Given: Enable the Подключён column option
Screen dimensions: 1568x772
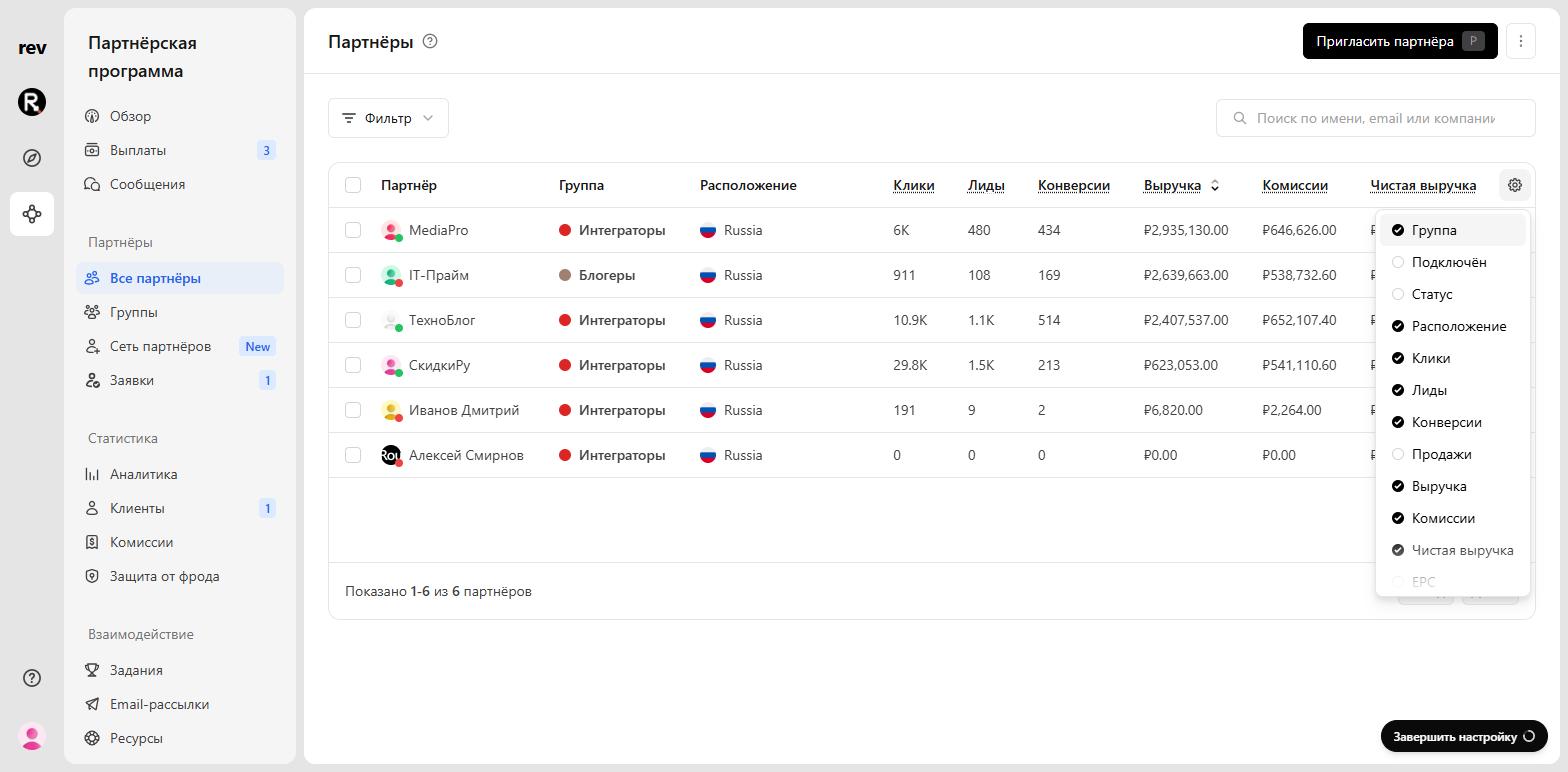Looking at the screenshot, I should (x=1452, y=262).
